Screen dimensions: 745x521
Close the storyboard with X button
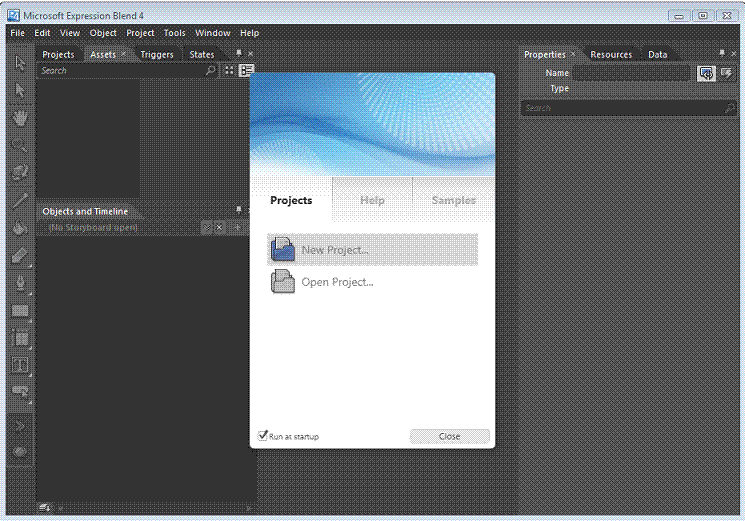(219, 227)
